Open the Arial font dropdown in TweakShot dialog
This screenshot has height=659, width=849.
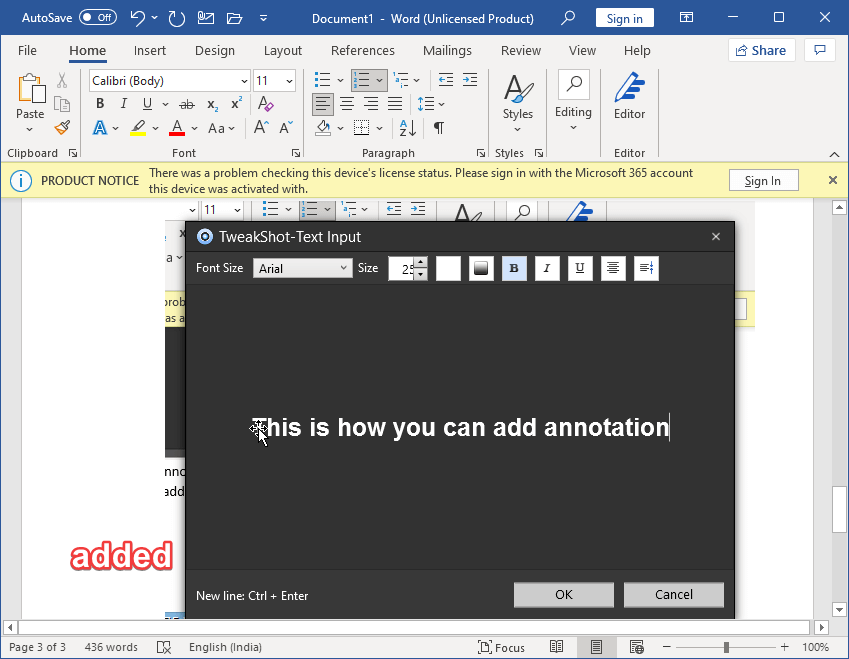pos(303,268)
